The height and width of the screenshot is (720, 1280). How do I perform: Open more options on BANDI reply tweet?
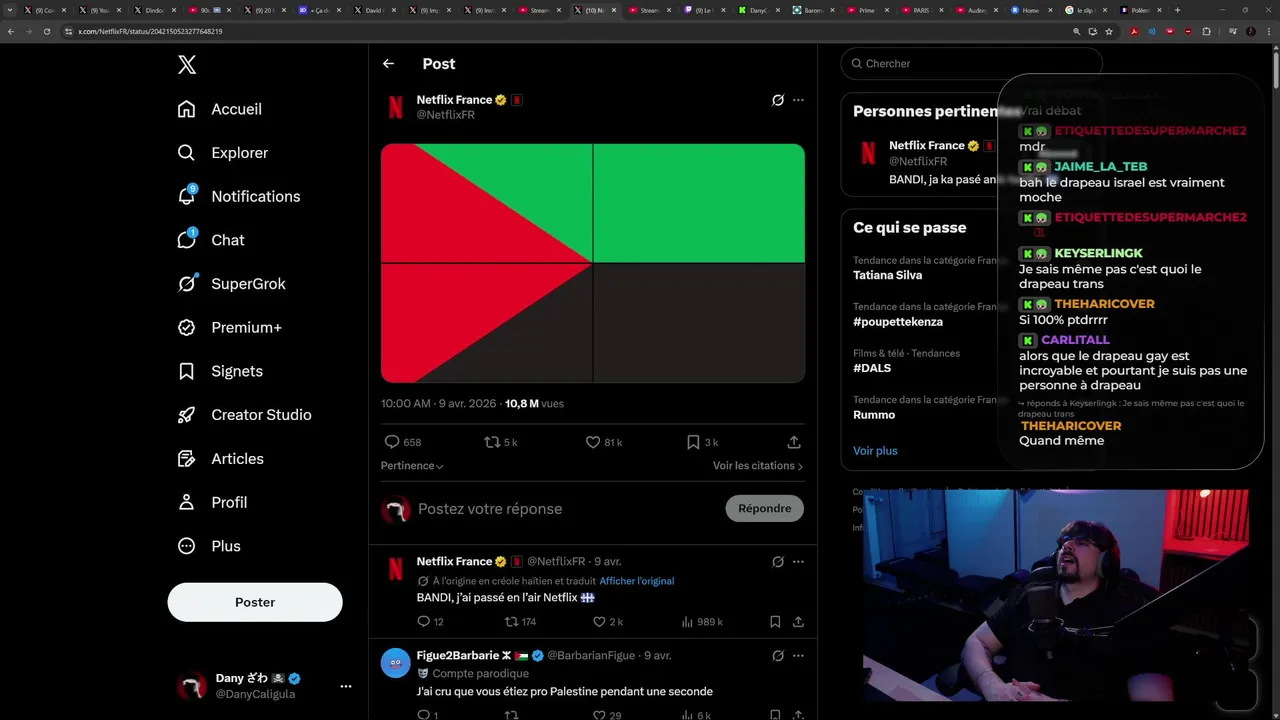pyautogui.click(x=798, y=562)
